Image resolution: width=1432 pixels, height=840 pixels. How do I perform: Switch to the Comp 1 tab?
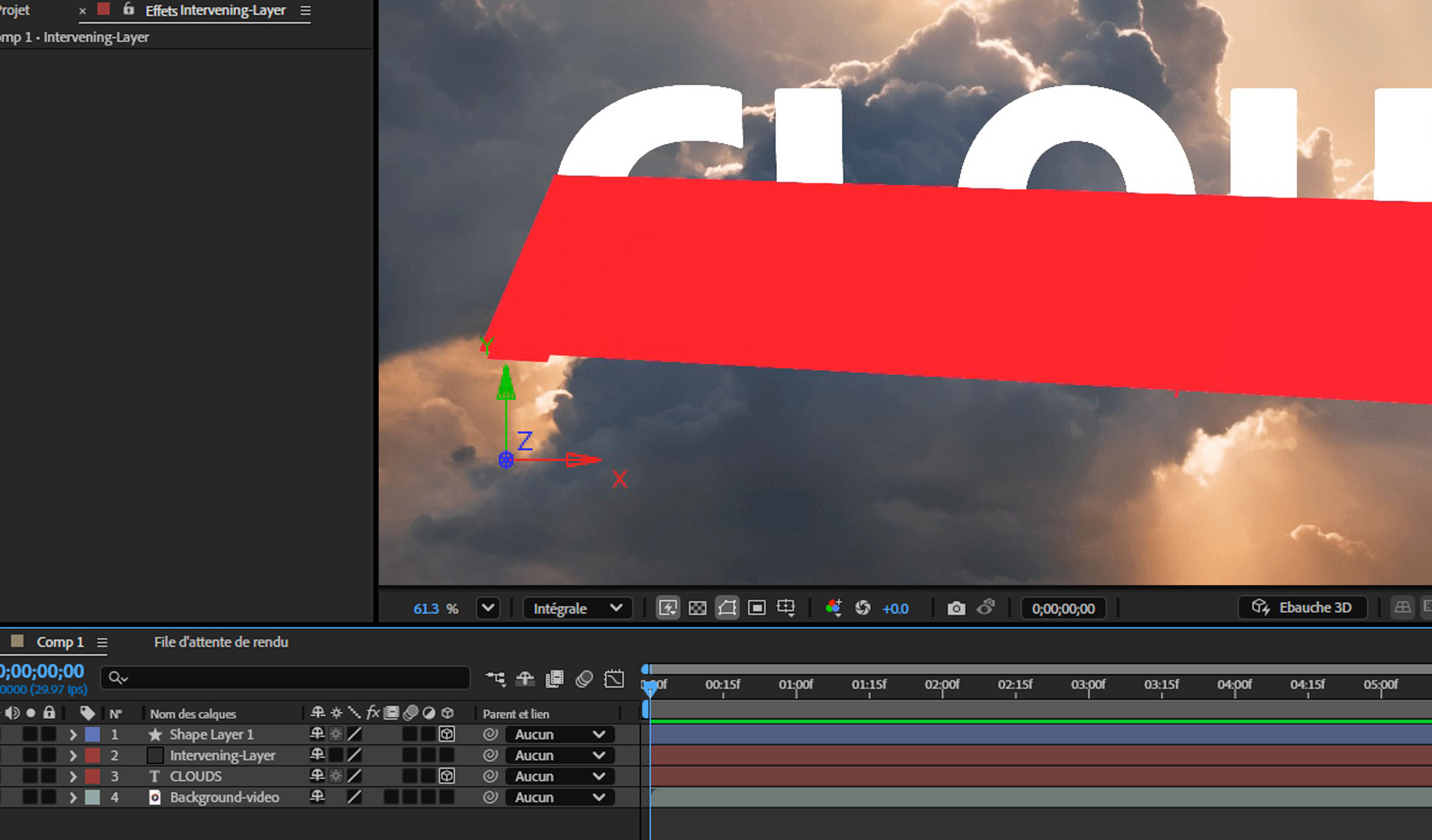click(60, 642)
